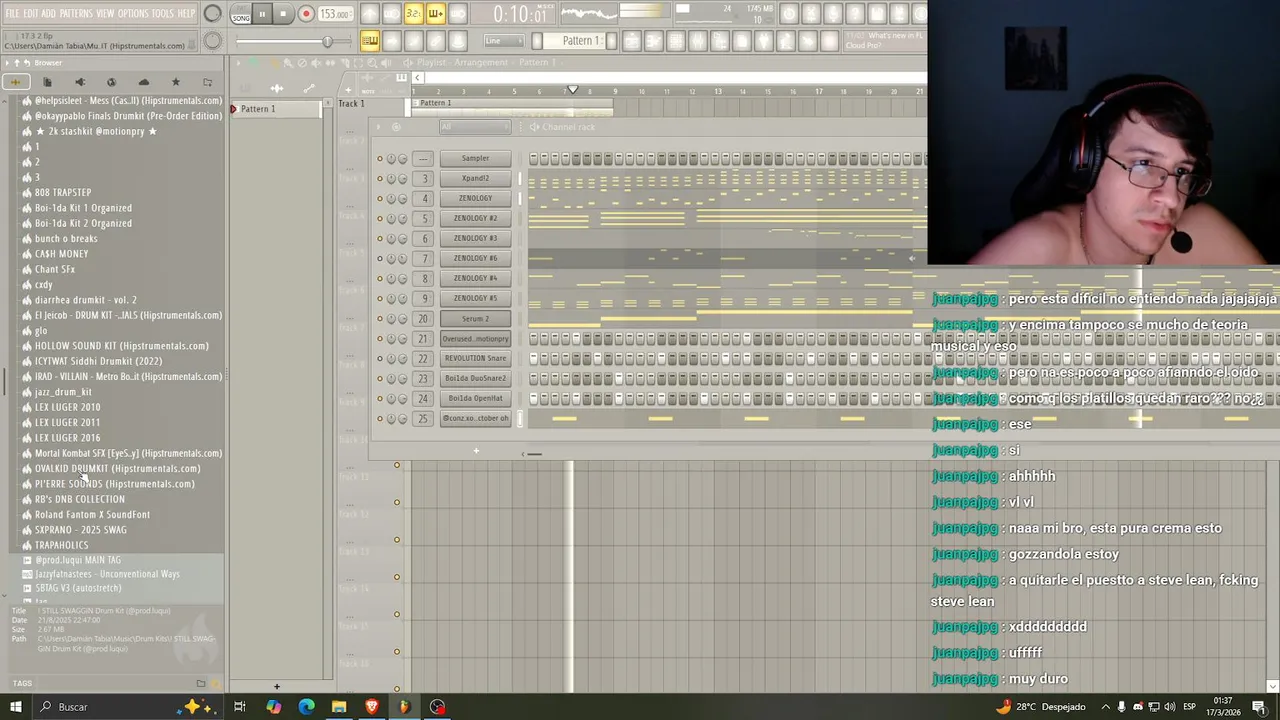Click the browser star favorites icon
The image size is (1280, 720).
coord(175,82)
